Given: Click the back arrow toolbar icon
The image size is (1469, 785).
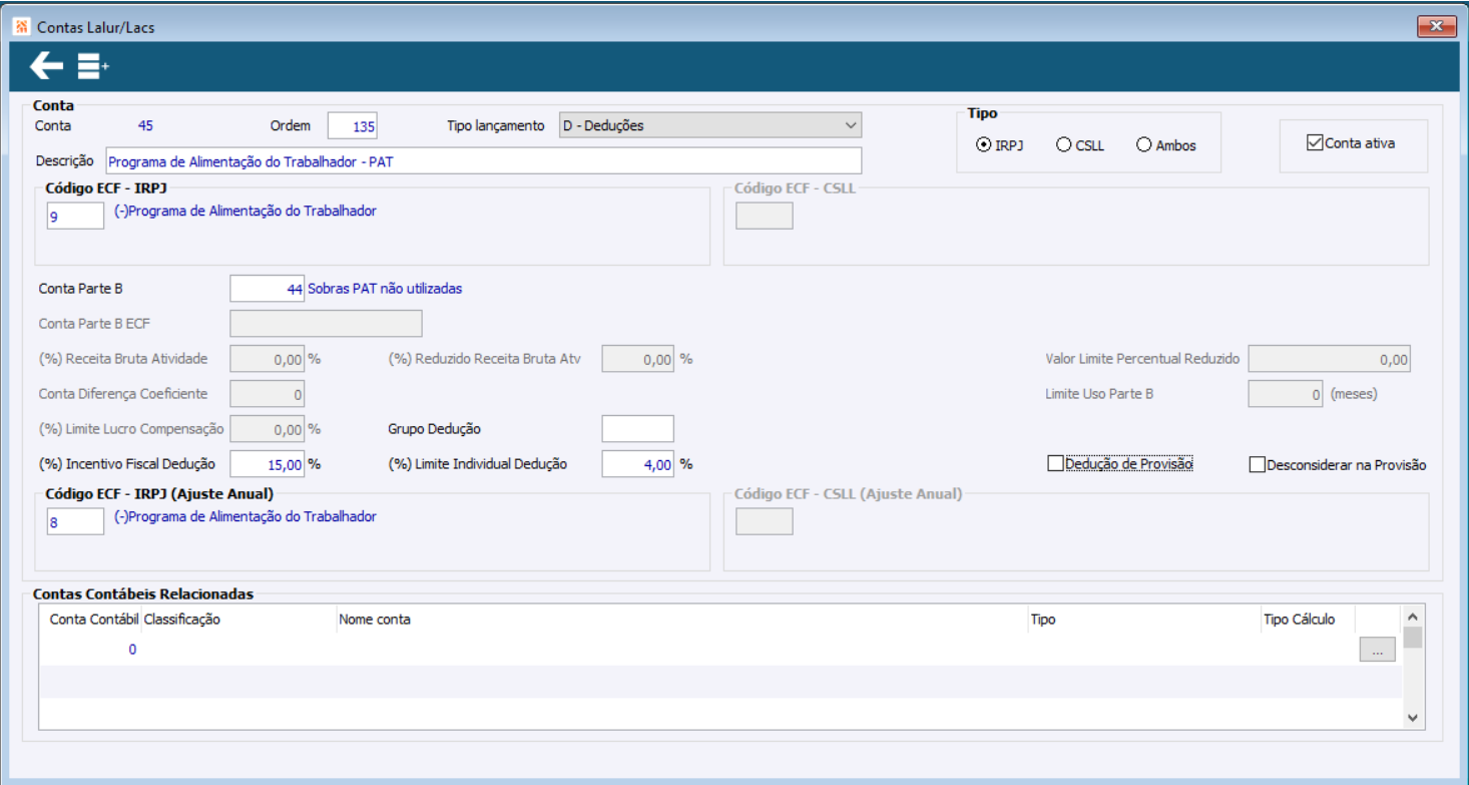Looking at the screenshot, I should 46,67.
